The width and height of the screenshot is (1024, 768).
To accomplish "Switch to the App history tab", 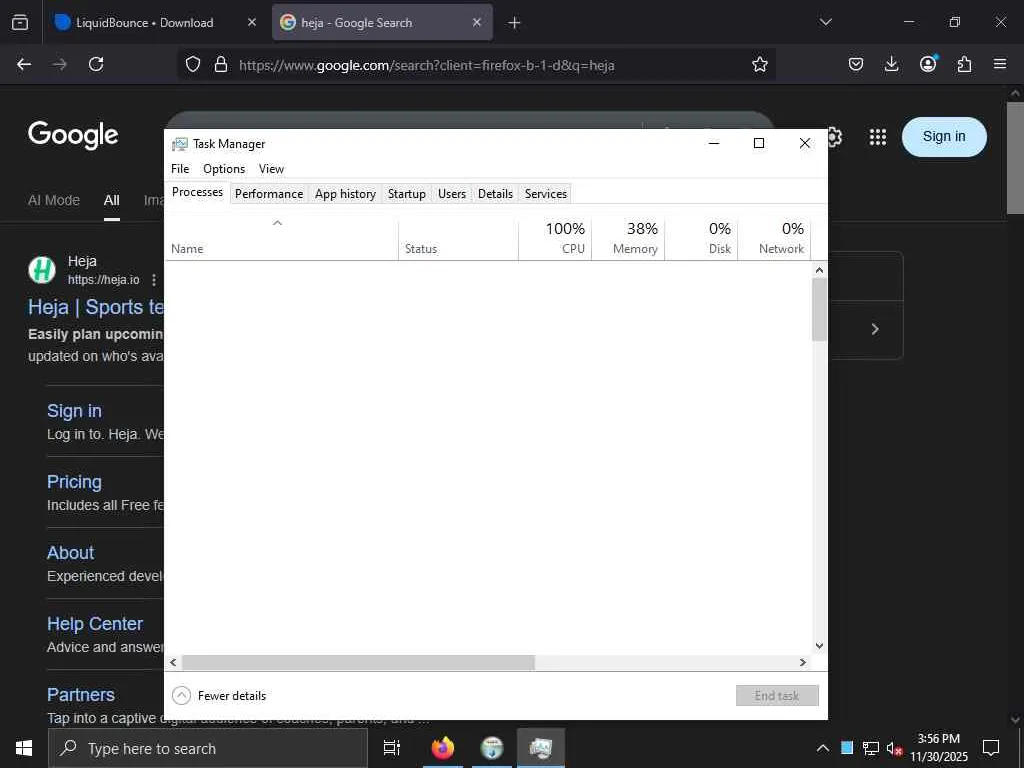I will pyautogui.click(x=345, y=194).
